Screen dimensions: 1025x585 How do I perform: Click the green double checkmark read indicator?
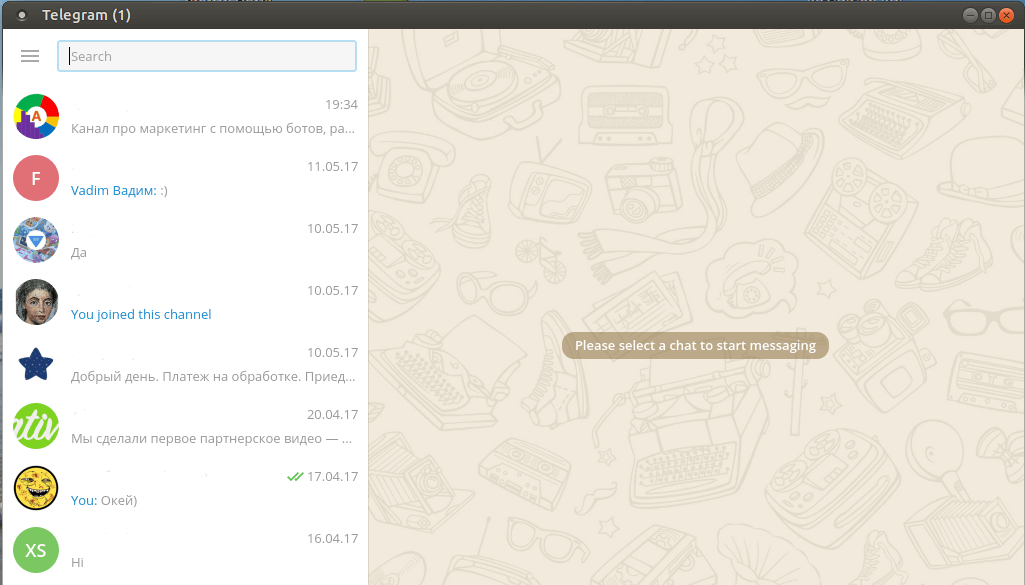tap(294, 477)
